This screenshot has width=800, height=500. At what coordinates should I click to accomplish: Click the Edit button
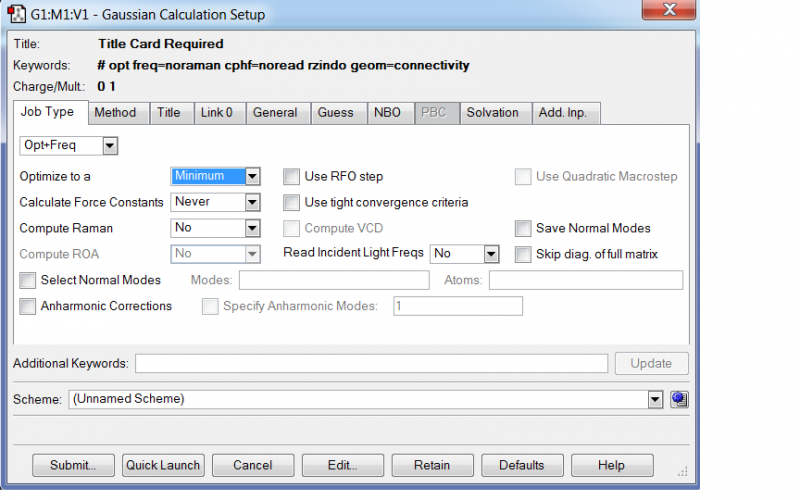click(342, 465)
